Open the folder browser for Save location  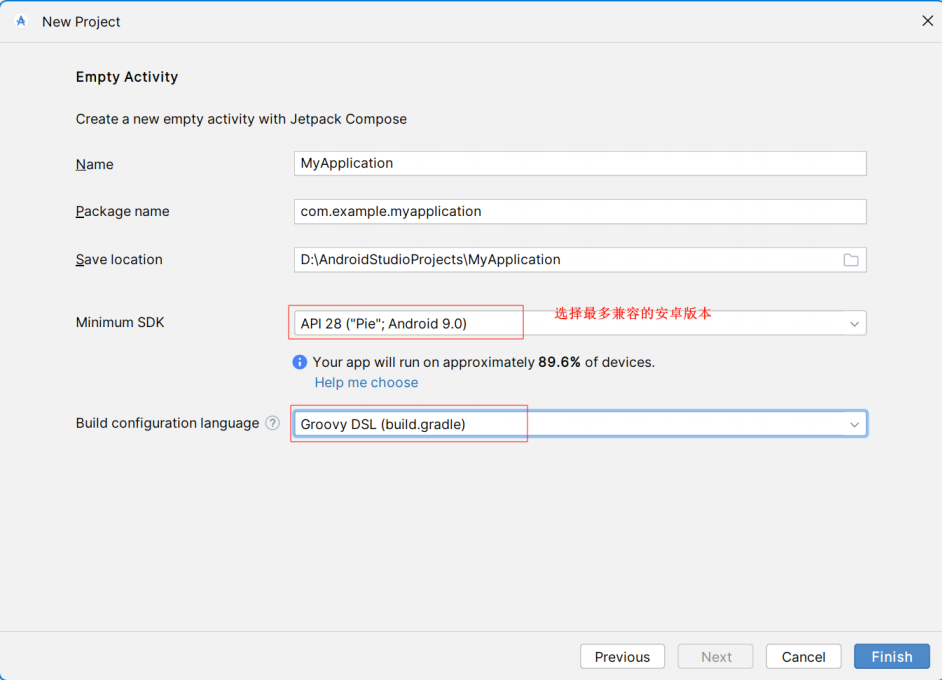[851, 260]
